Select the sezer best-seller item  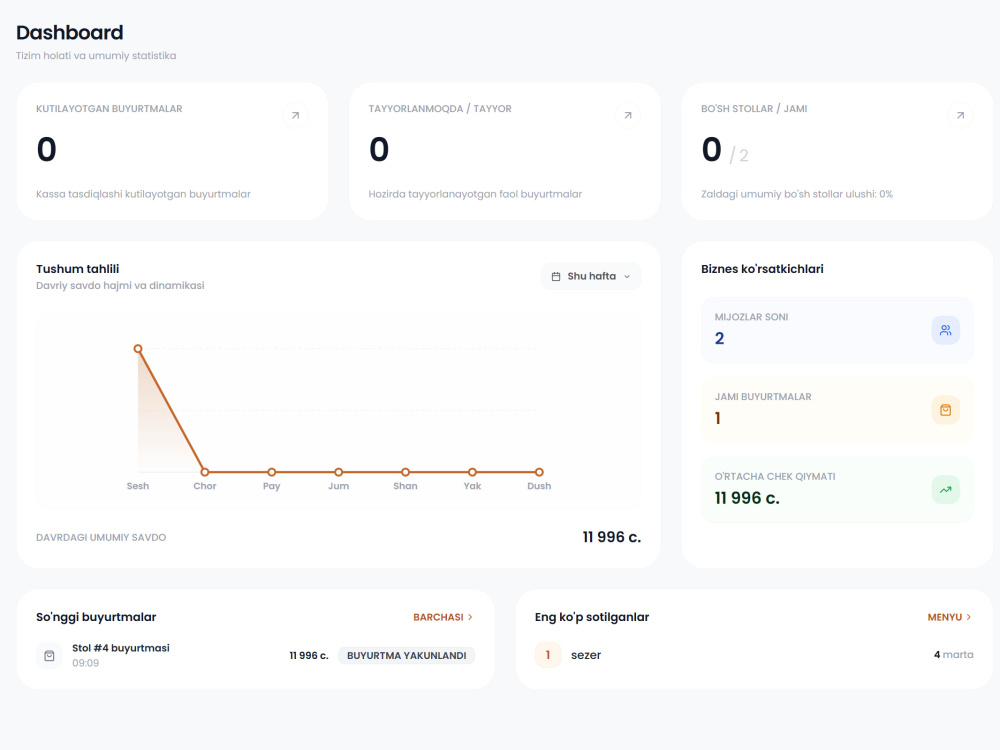[x=754, y=655]
